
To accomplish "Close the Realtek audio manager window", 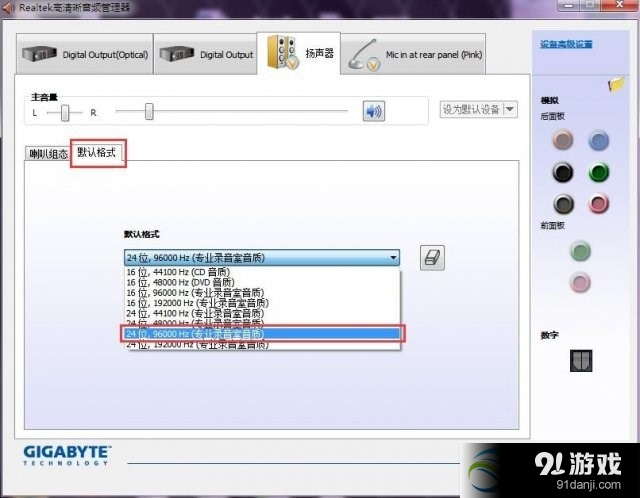I will pos(619,5).
